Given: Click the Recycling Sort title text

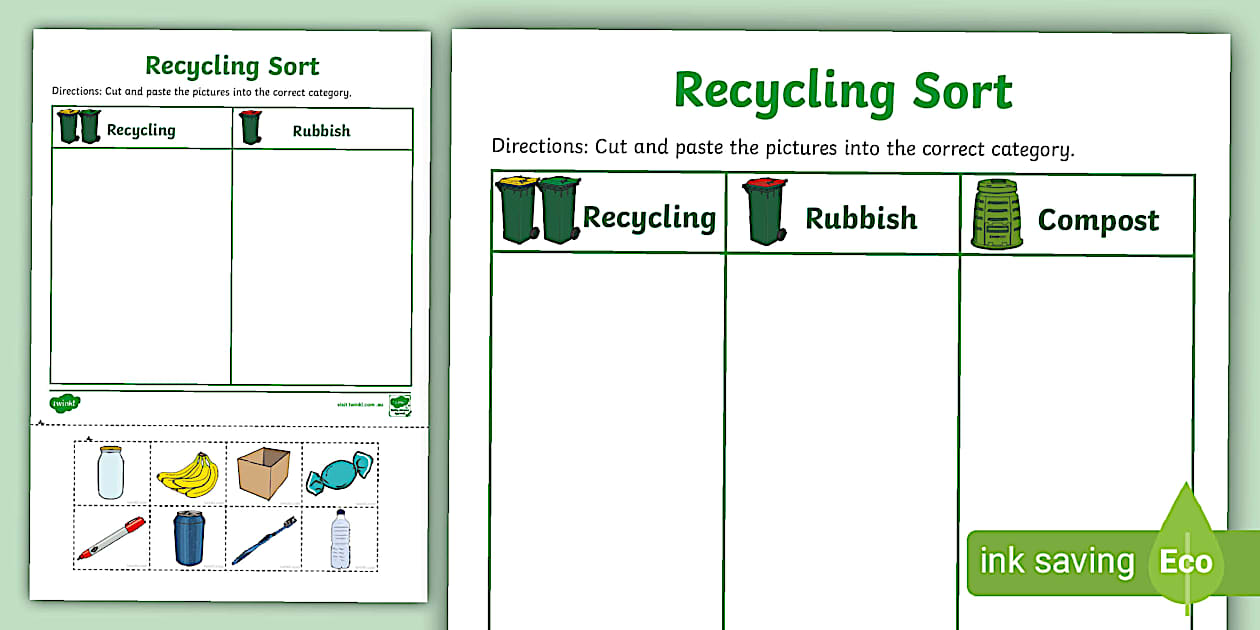Looking at the screenshot, I should tap(842, 90).
